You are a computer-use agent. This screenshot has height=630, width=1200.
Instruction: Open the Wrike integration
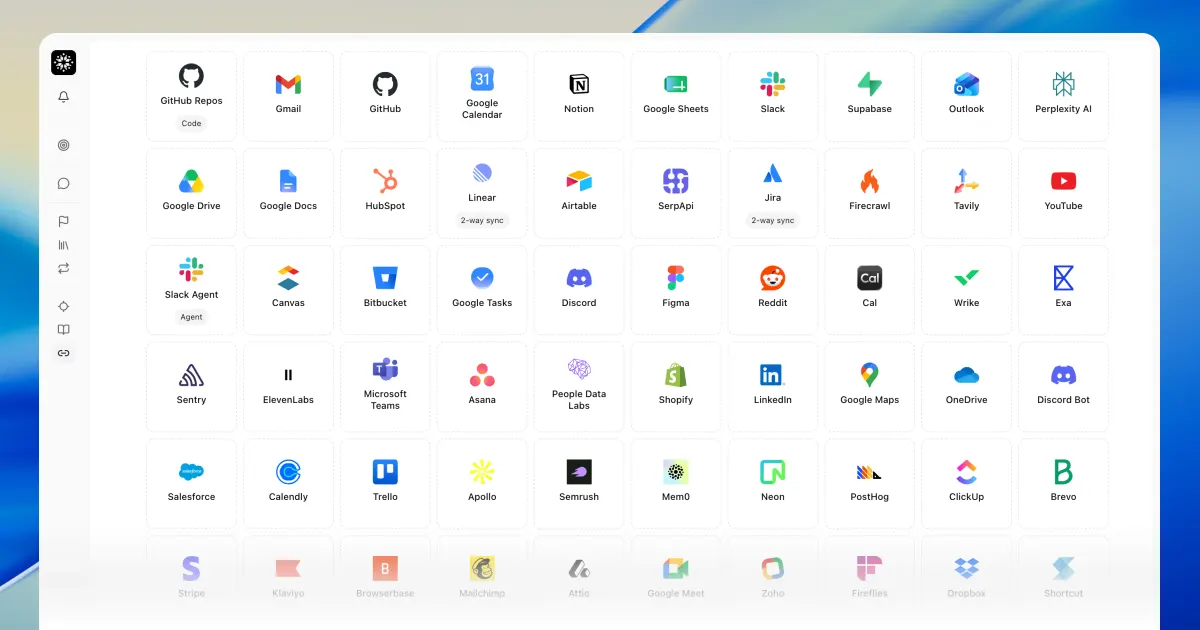tap(967, 290)
